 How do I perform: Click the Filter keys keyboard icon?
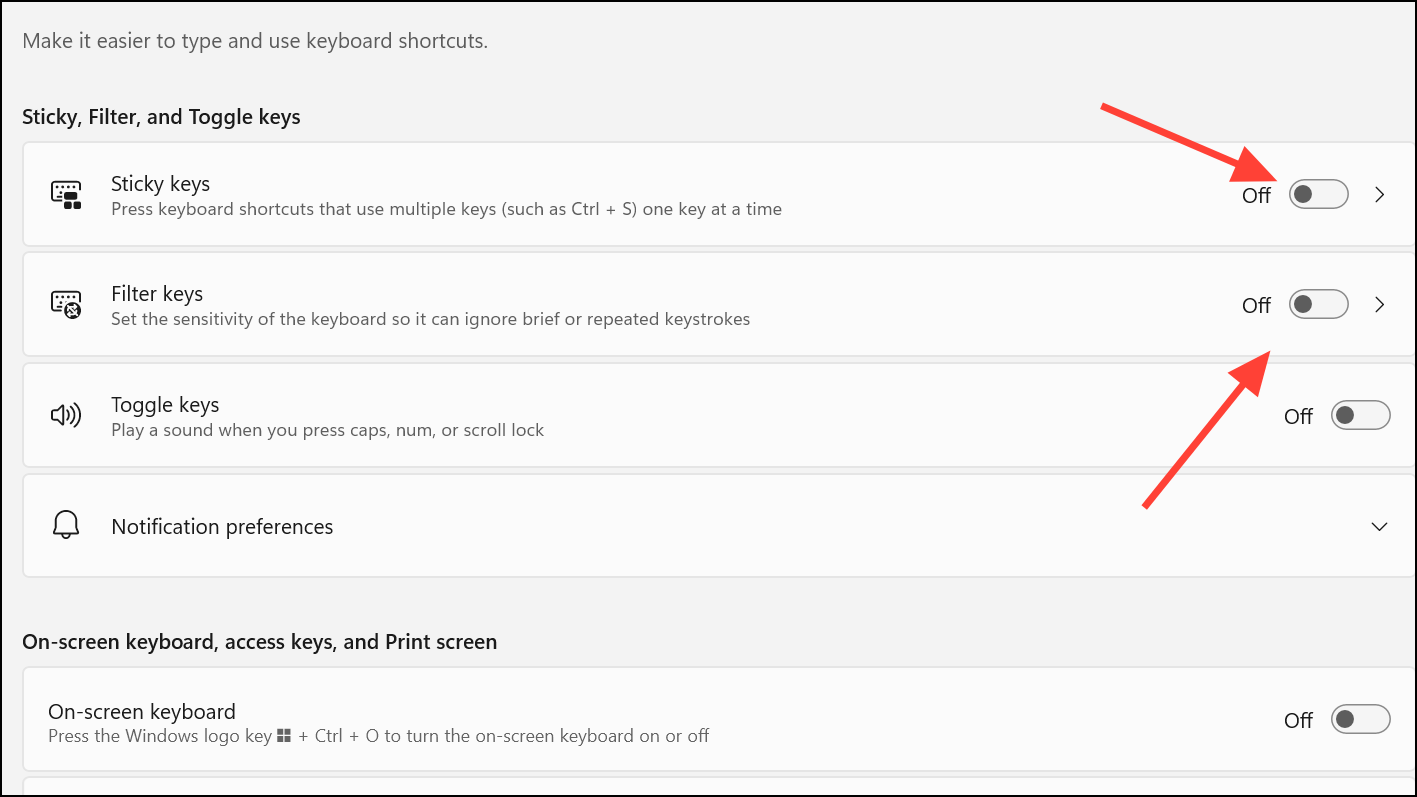tap(66, 305)
